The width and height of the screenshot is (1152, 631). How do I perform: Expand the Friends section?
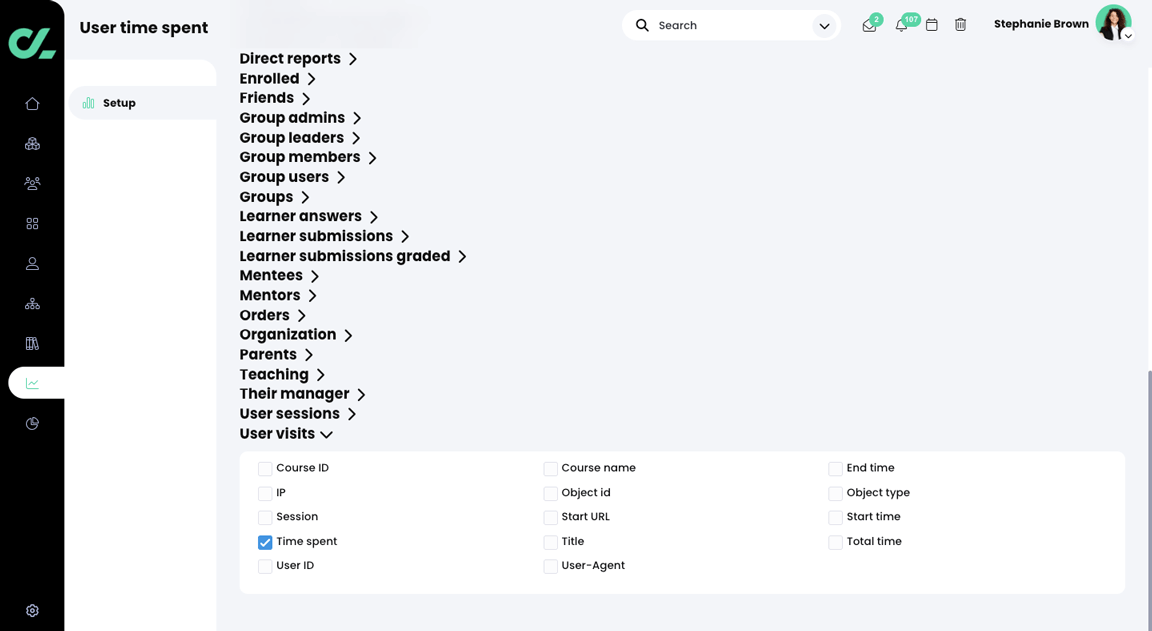[x=275, y=98]
